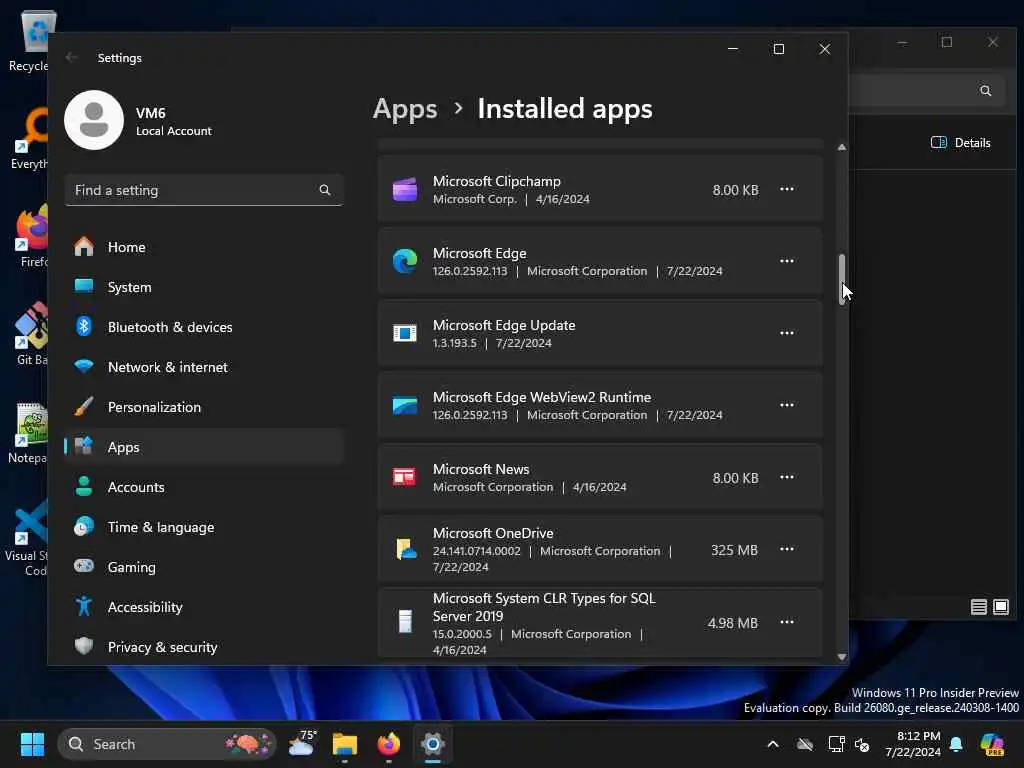Click the SQL Server CLR Types app icon
Screen dimensions: 1024x768
406,621
